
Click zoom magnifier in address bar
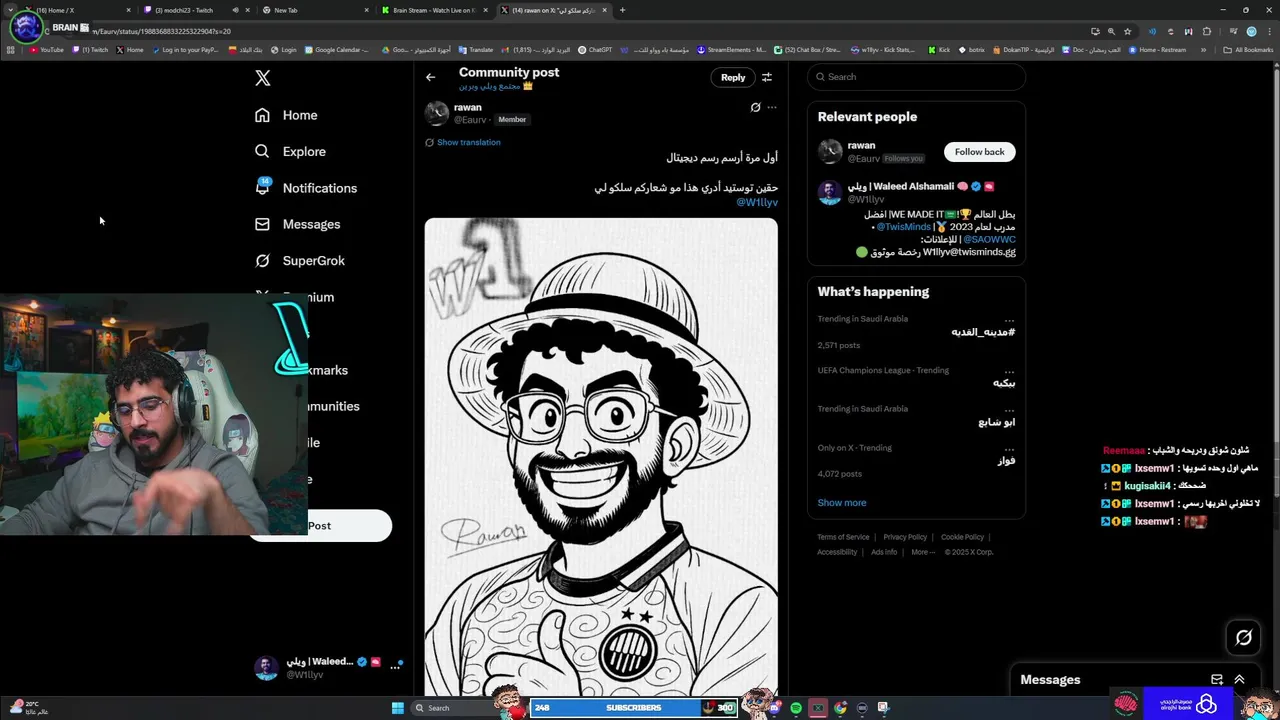[1111, 31]
